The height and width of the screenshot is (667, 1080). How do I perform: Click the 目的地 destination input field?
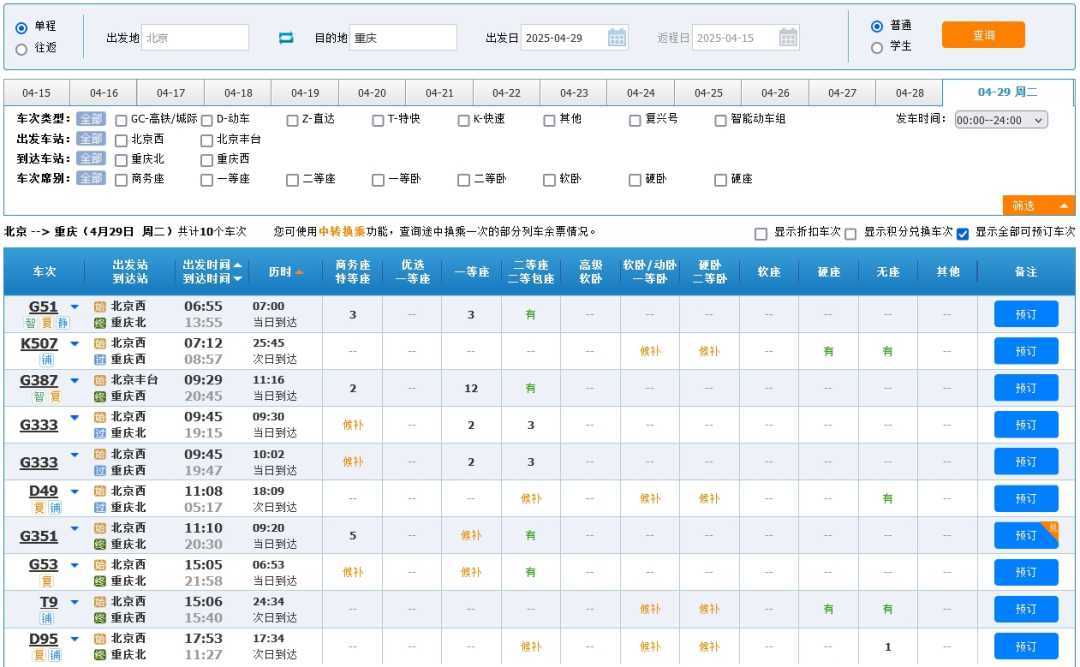point(402,38)
